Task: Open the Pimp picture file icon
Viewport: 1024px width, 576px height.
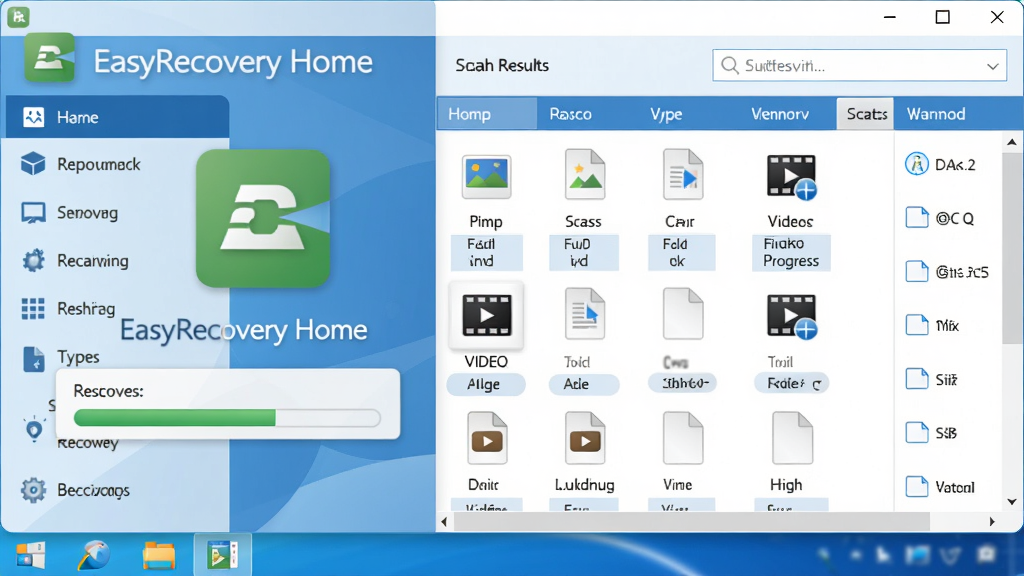Action: point(487,176)
